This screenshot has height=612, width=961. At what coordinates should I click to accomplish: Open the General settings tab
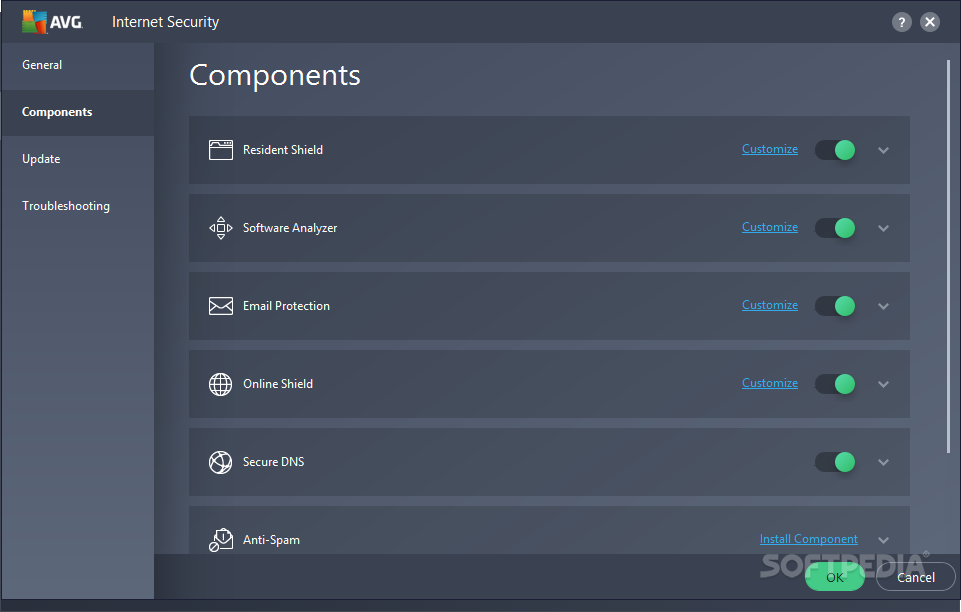click(x=78, y=65)
